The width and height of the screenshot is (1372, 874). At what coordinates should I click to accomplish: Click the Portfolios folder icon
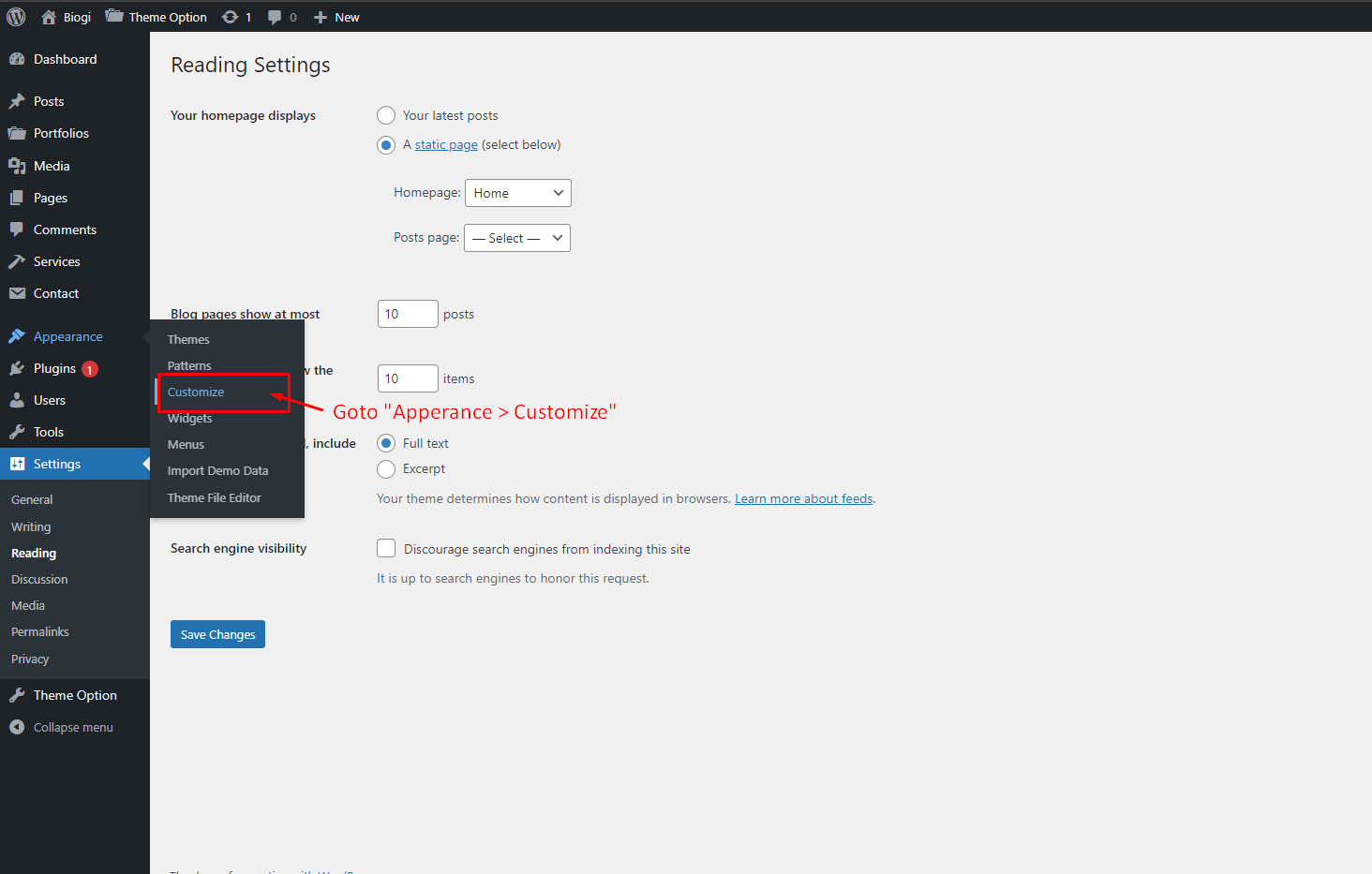click(x=17, y=133)
